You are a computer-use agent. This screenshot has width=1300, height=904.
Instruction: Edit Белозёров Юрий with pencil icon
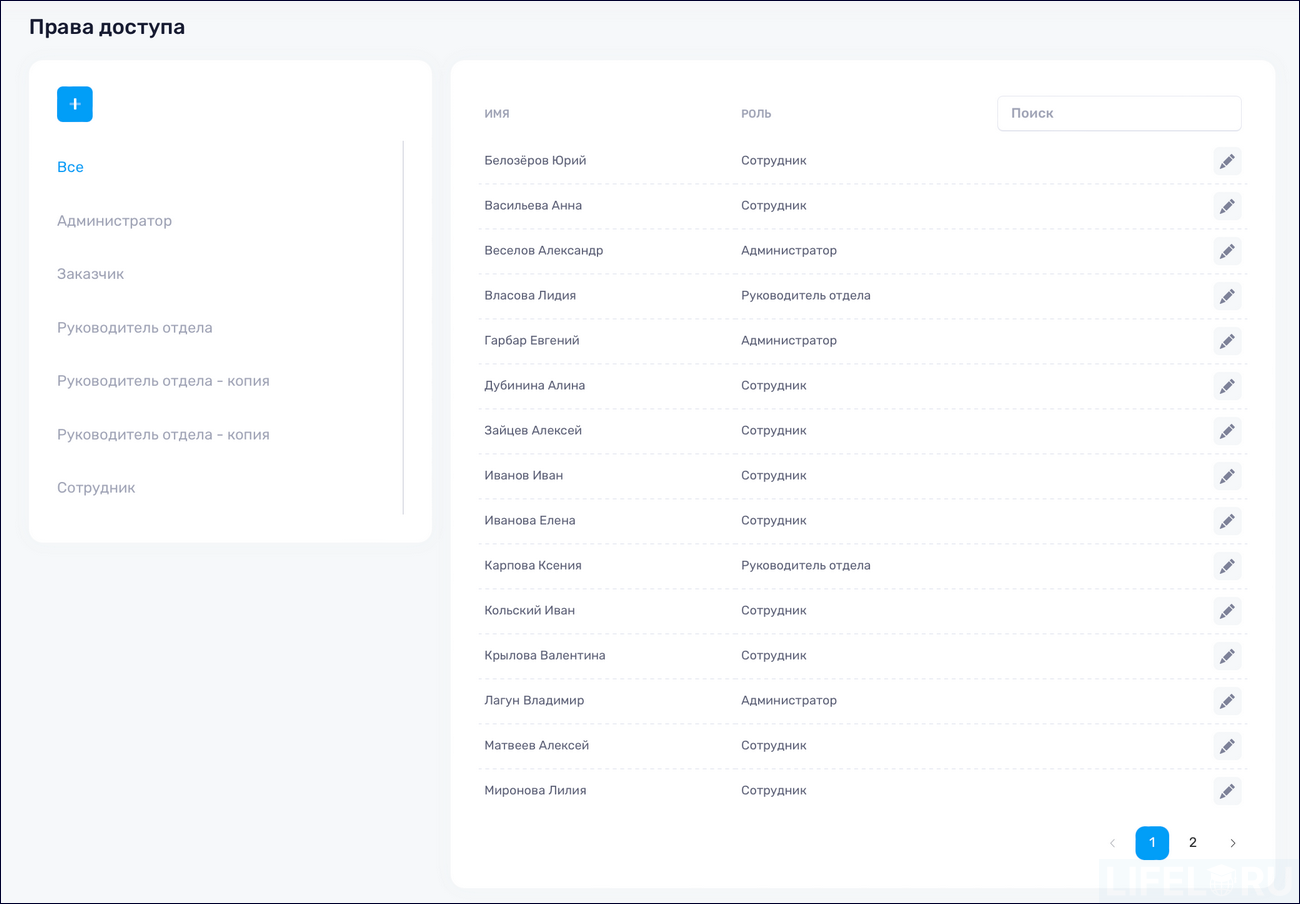1227,161
